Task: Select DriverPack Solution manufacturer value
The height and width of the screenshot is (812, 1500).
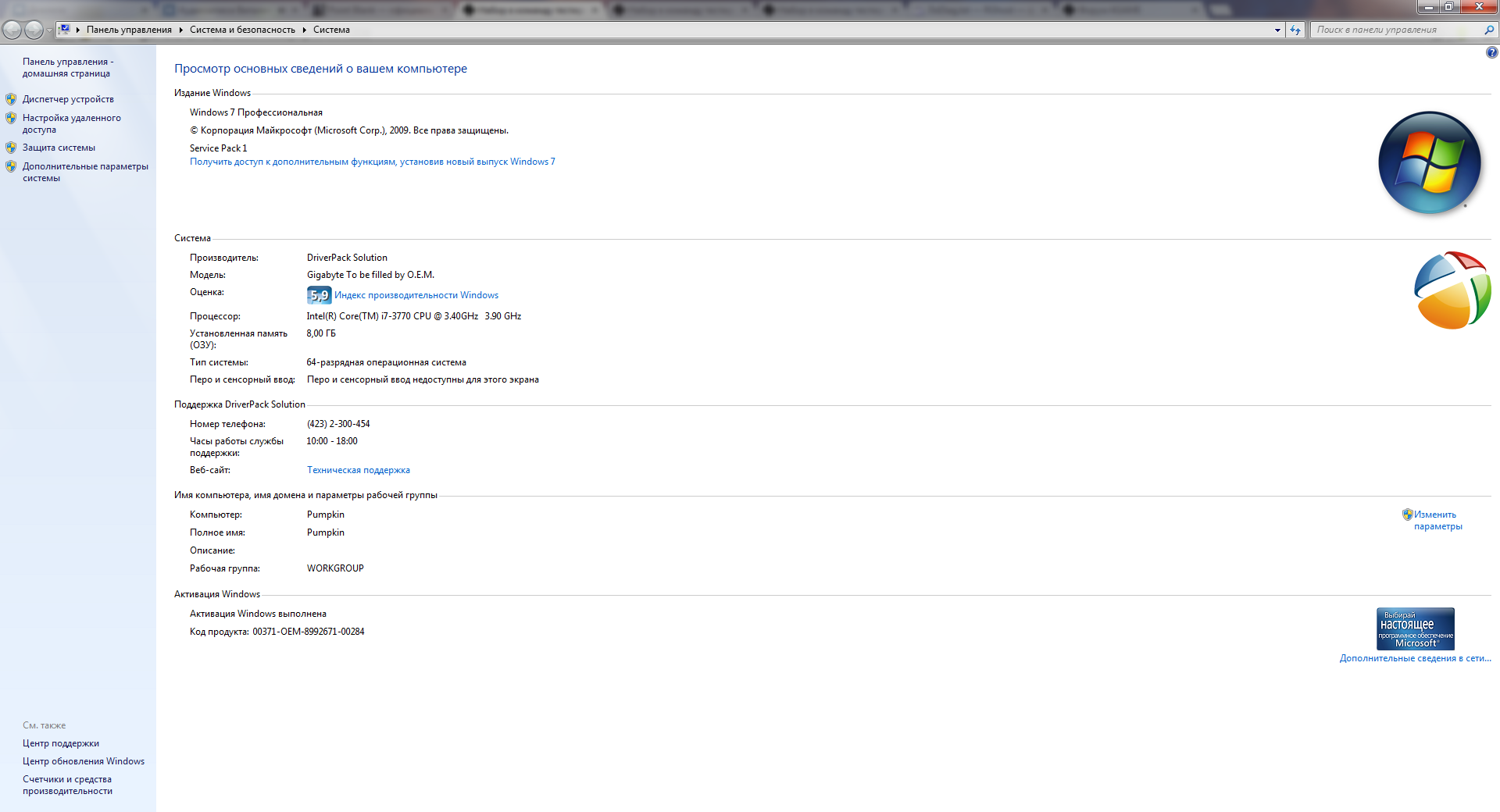Action: coord(347,258)
